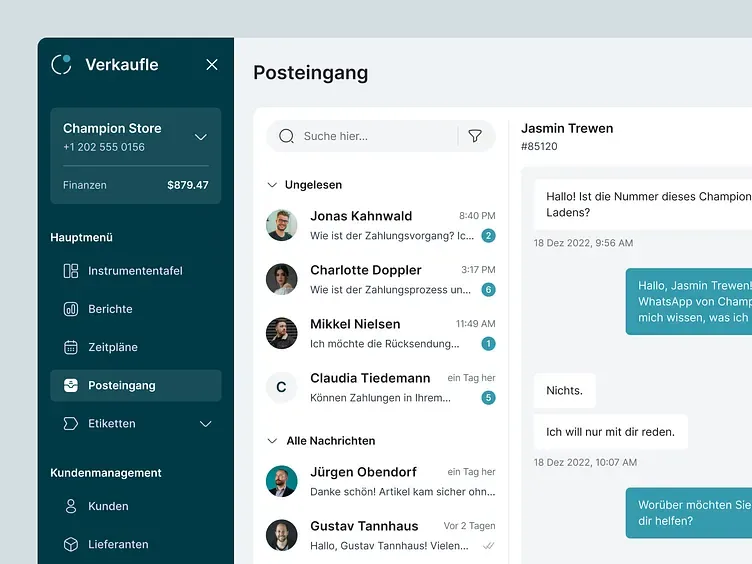Click unread badge 1 on Mikkel Nielsen
Image resolution: width=752 pixels, height=564 pixels.
pyautogui.click(x=488, y=344)
